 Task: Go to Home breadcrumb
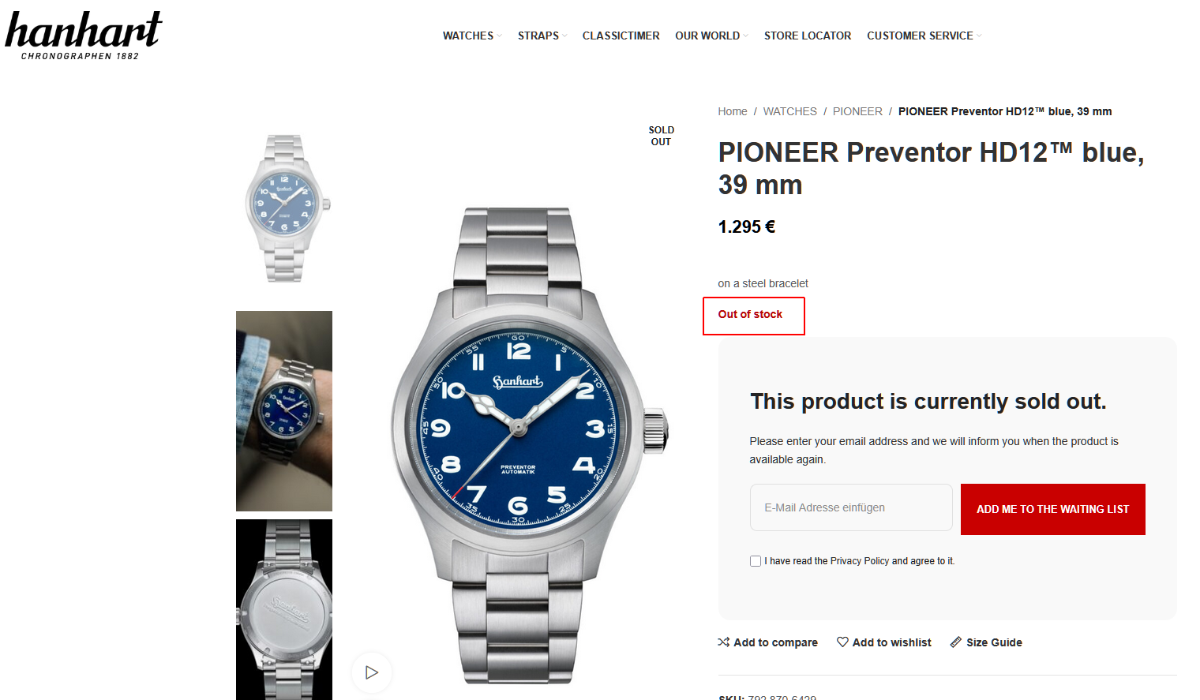733,111
